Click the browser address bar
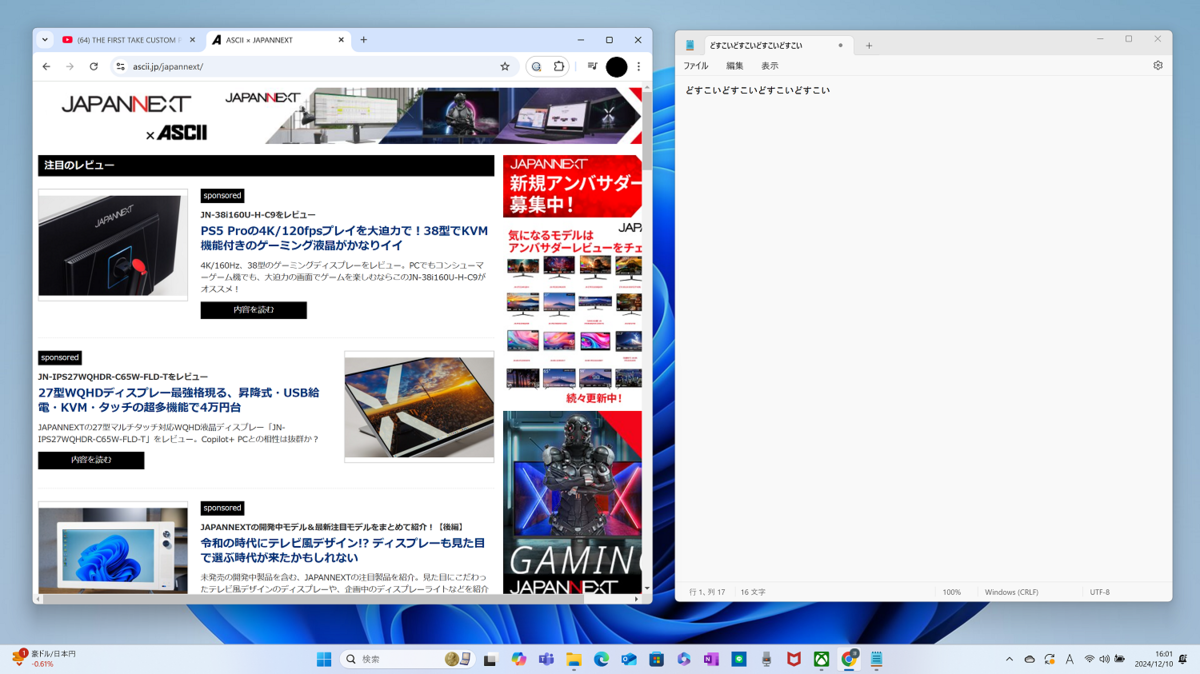The width and height of the screenshot is (1200, 674). coord(250,66)
